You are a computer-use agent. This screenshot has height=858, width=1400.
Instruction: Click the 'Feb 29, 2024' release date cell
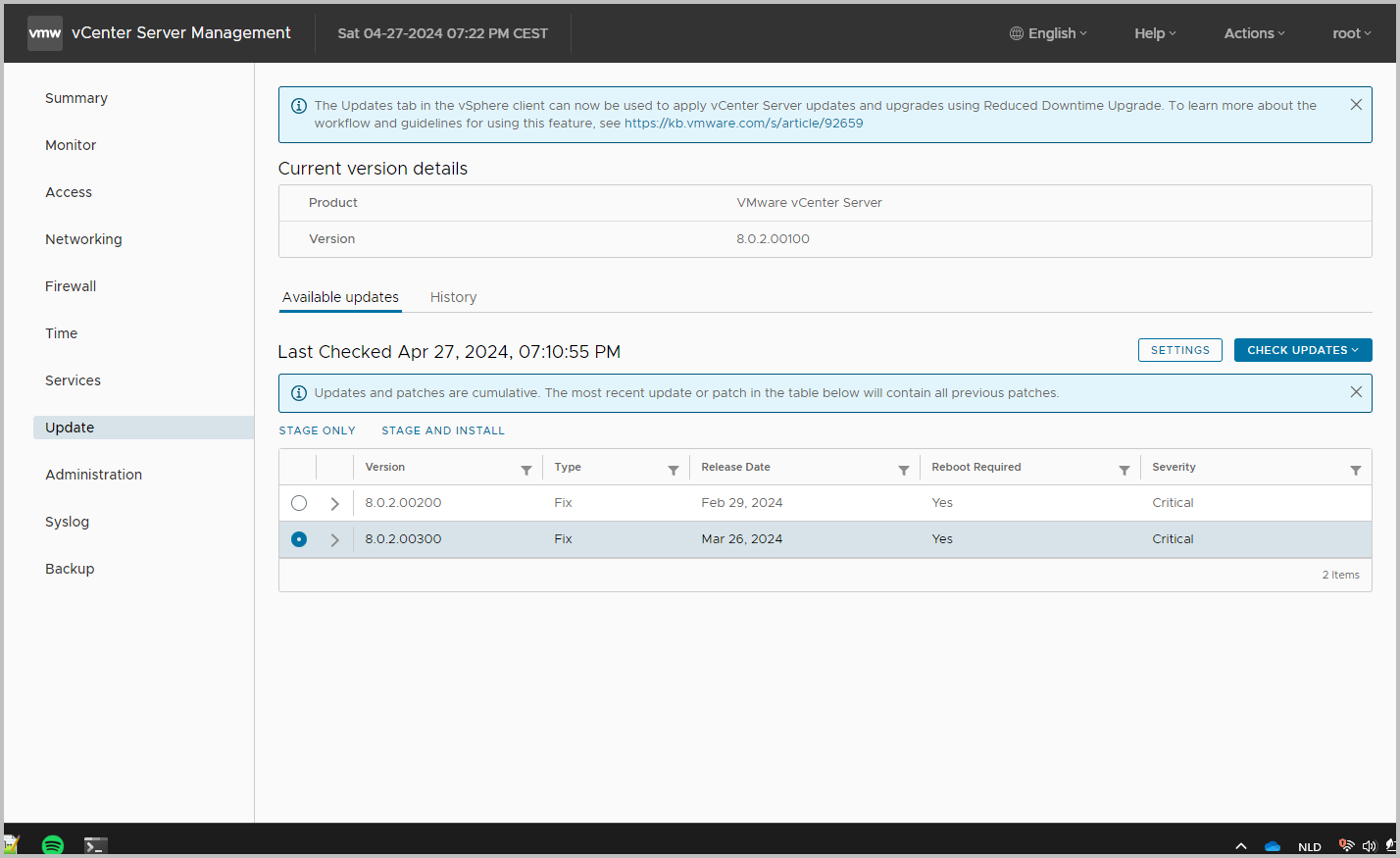click(x=742, y=503)
